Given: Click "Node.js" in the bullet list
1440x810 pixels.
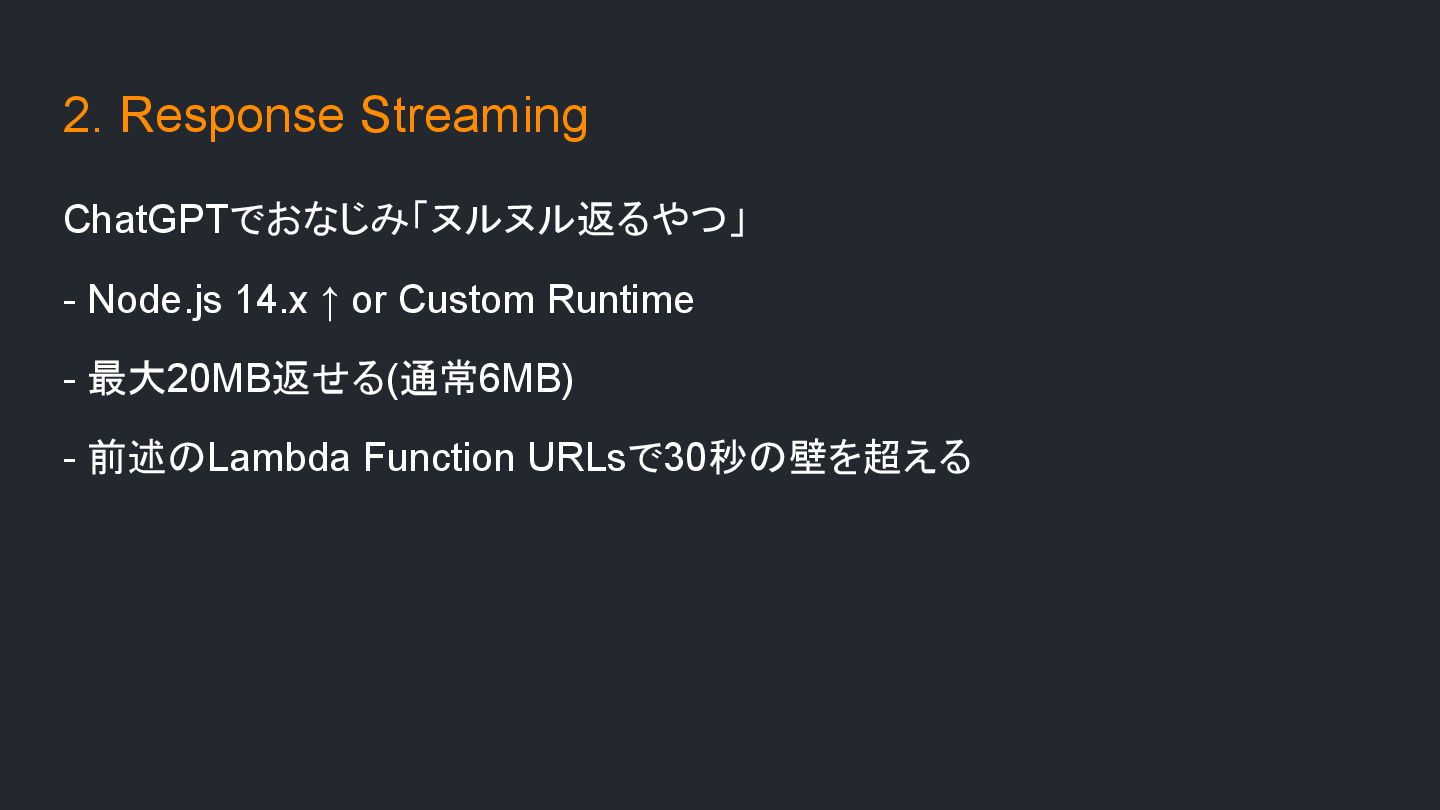Looking at the screenshot, I should pyautogui.click(x=154, y=300).
